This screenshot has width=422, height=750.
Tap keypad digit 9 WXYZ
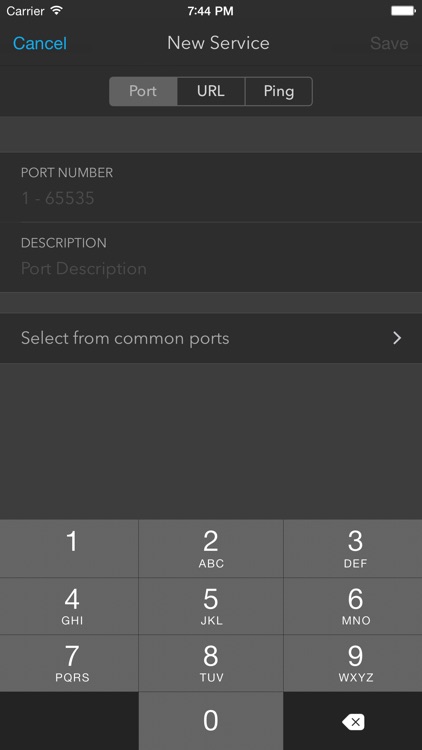(x=353, y=663)
